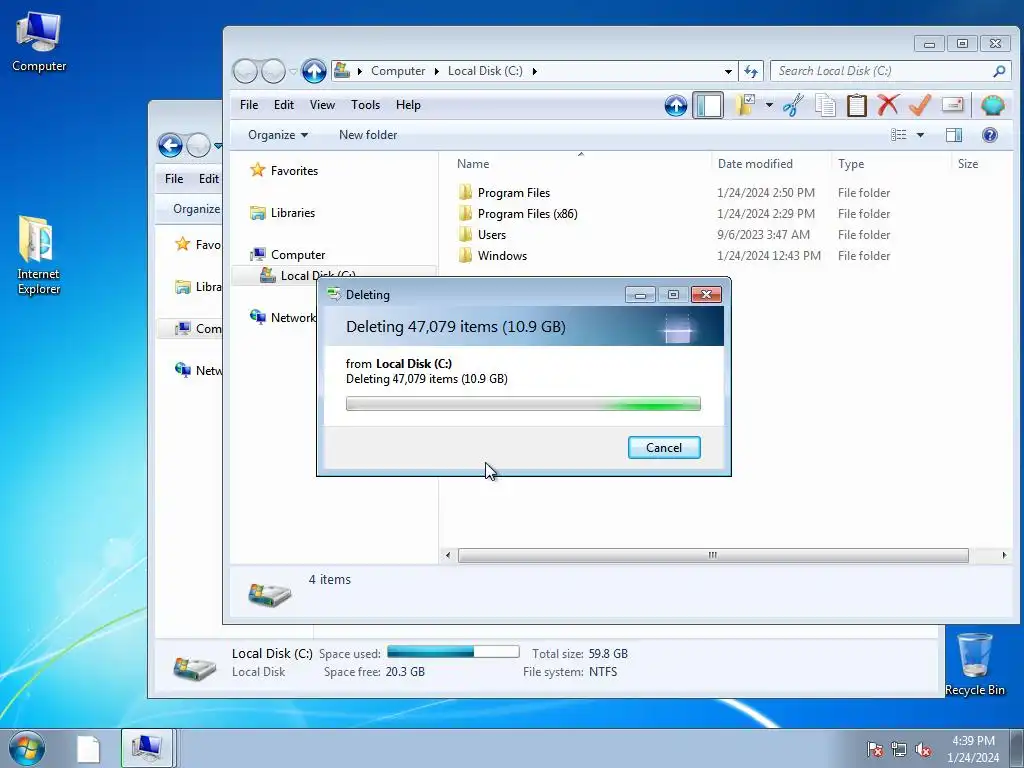Click the Back button in rear window
1024x768 pixels.
pos(170,145)
